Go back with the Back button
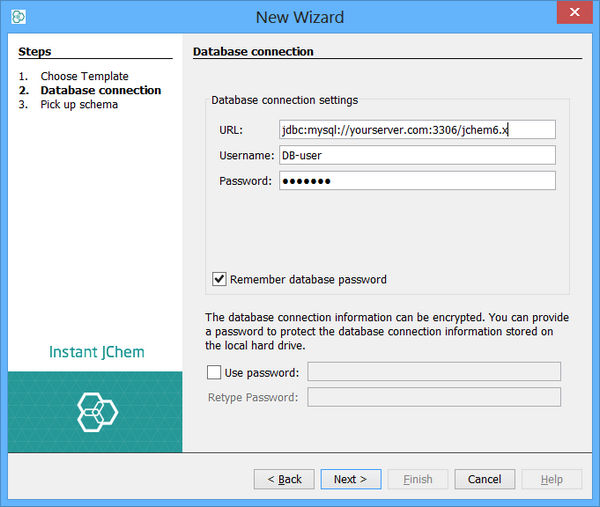600x507 pixels. pos(284,479)
